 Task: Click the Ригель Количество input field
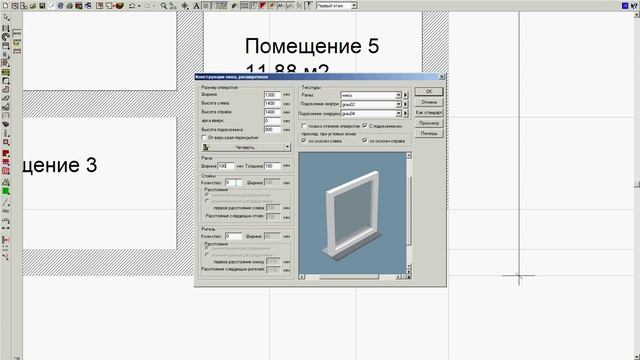(x=233, y=236)
